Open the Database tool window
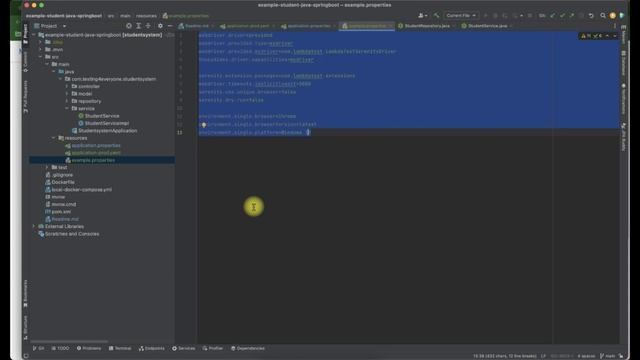This screenshot has height=360, width=640. click(623, 63)
